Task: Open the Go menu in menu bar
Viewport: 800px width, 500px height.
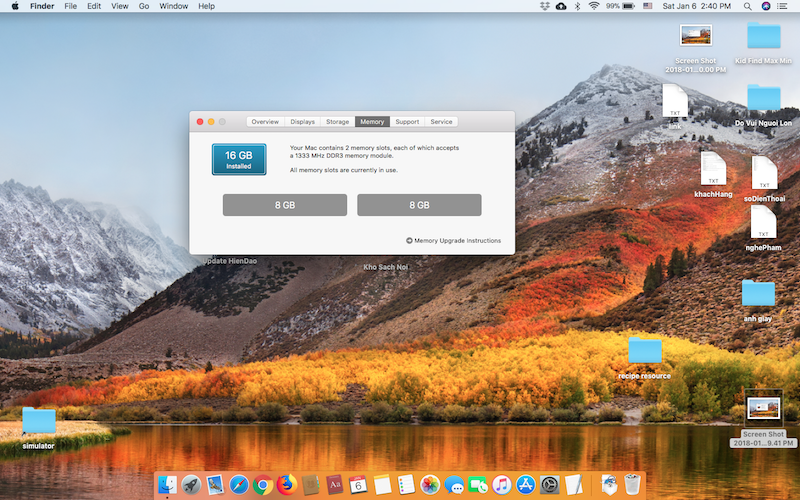Action: 144,6
